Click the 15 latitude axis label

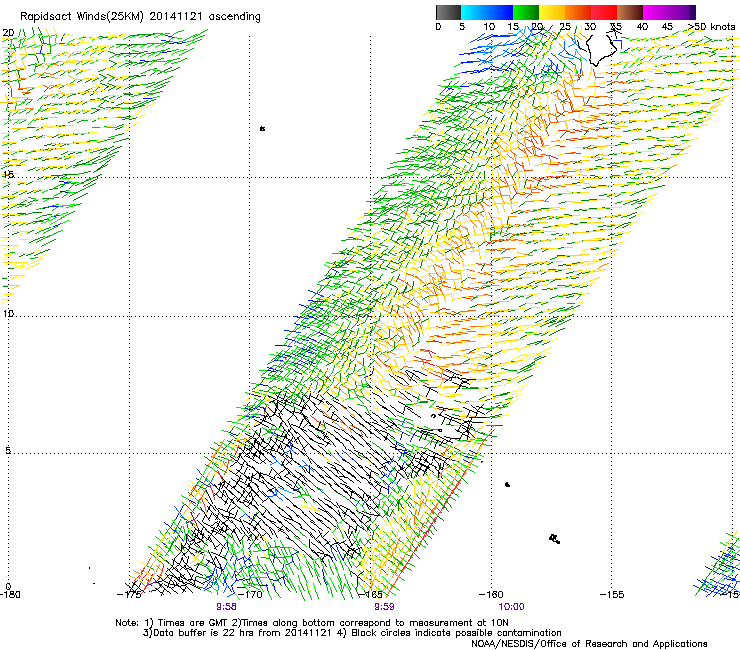[x=8, y=175]
